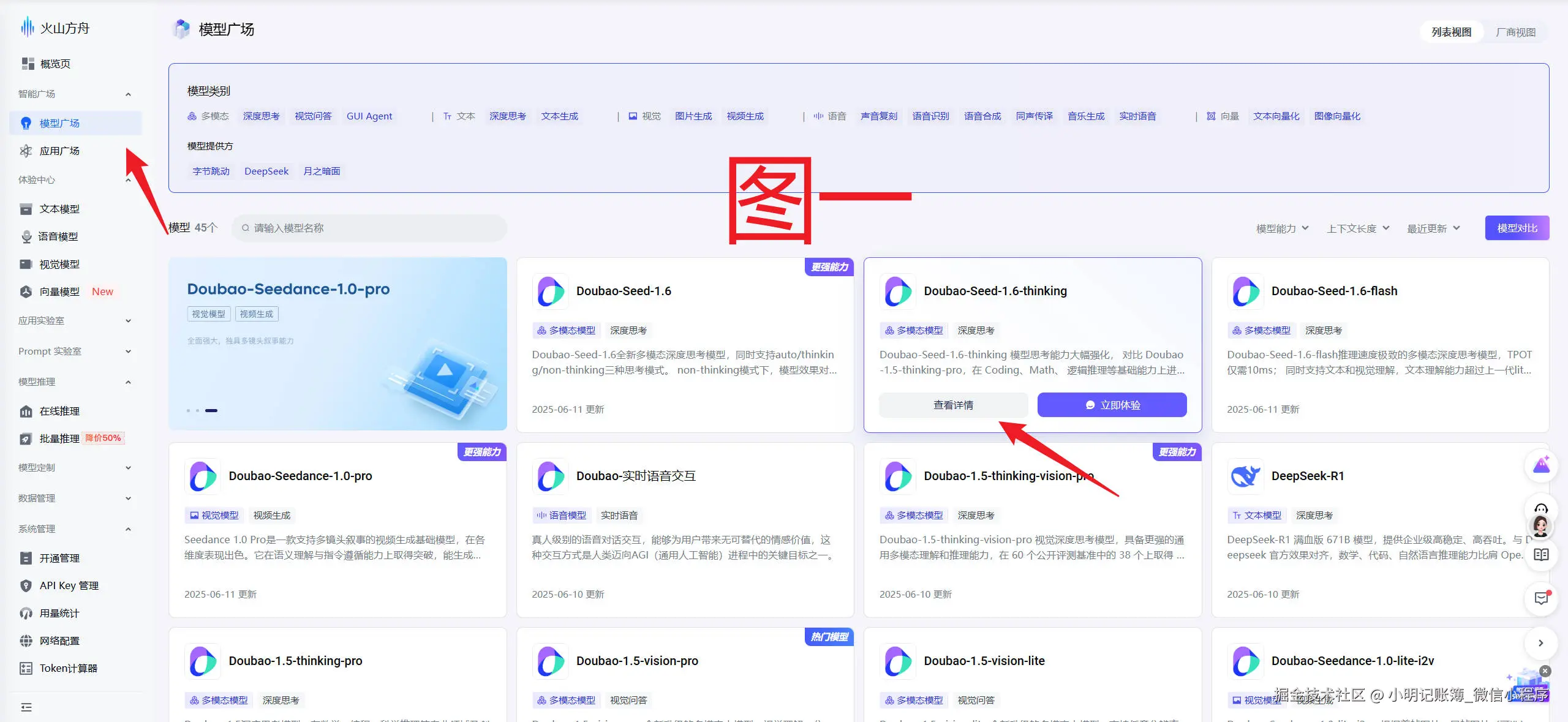The height and width of the screenshot is (722, 1568).
Task: Click the 立即体验 button on Doubao-Seed-1.6-thinking
Action: coord(1112,405)
